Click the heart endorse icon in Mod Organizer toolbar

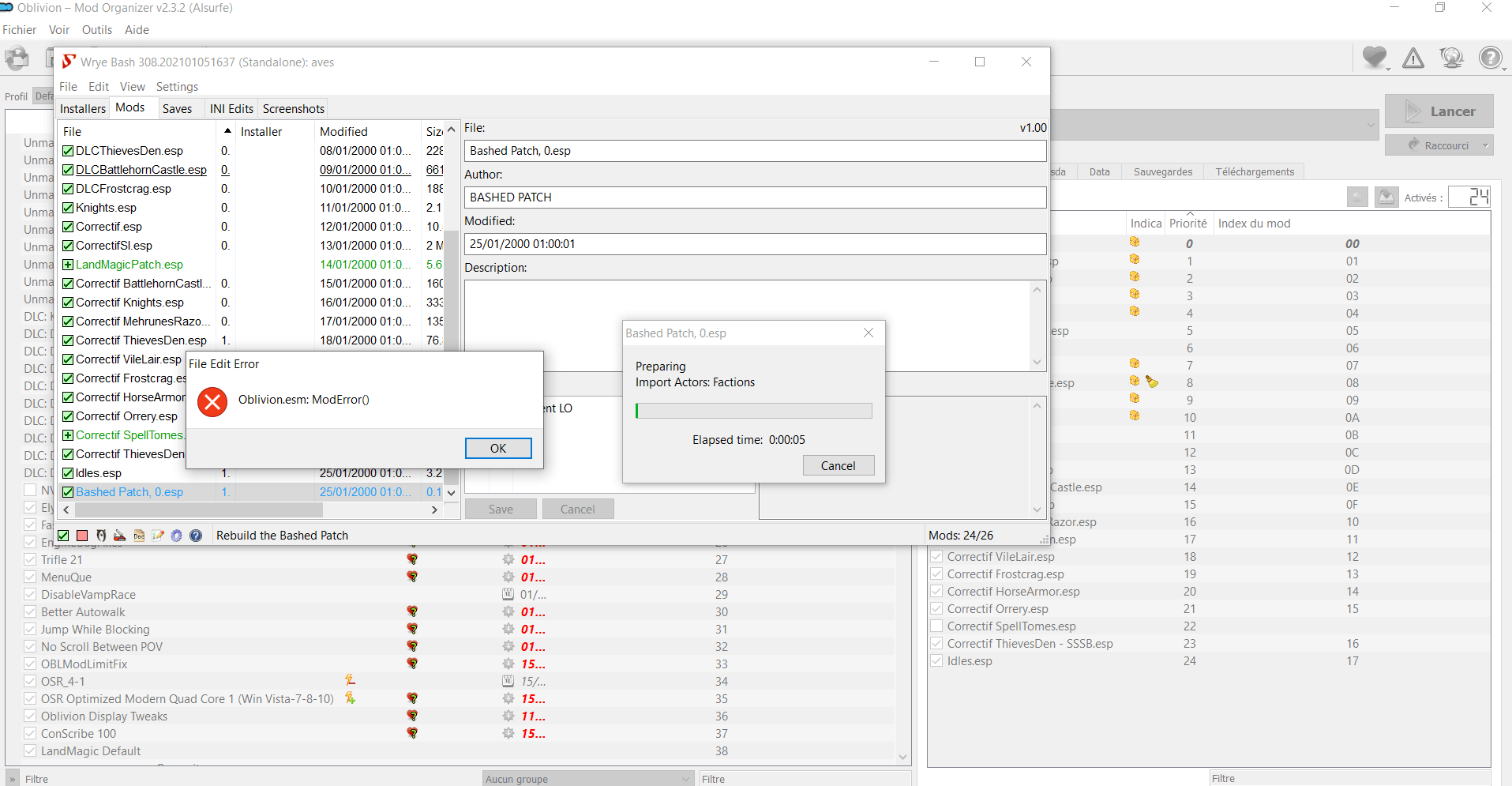(1375, 58)
